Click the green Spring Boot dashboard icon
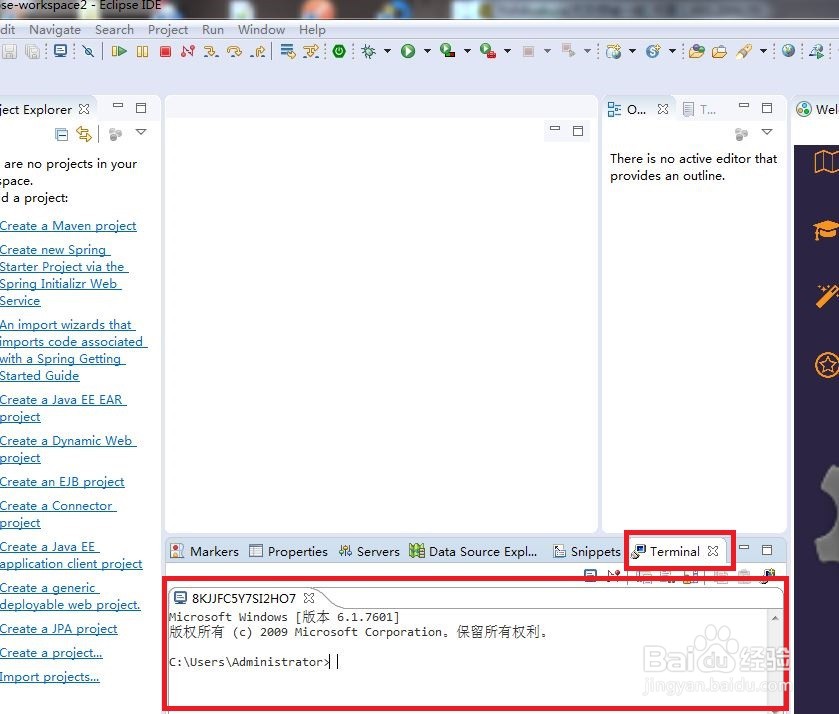The height and width of the screenshot is (714, 839). 339,51
